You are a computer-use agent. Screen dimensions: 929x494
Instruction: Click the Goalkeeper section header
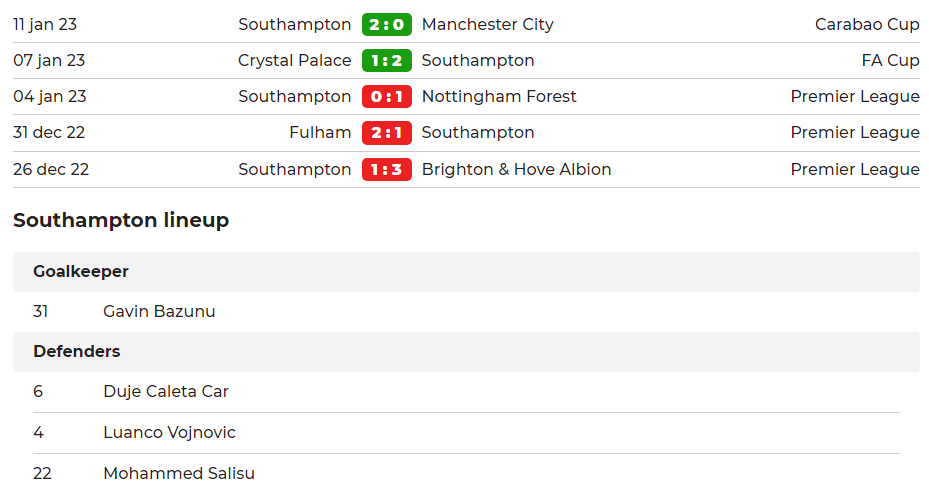pyautogui.click(x=466, y=272)
